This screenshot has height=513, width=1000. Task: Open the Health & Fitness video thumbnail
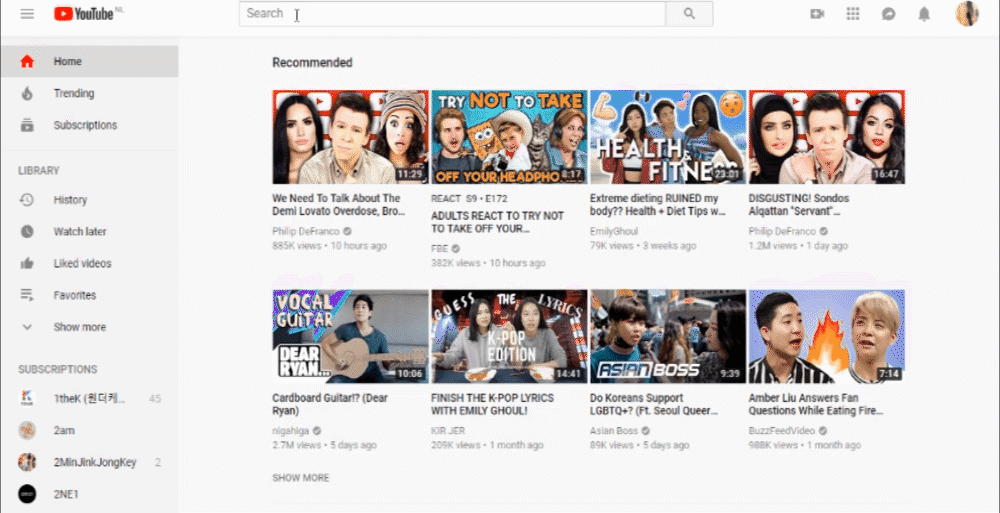coord(668,137)
